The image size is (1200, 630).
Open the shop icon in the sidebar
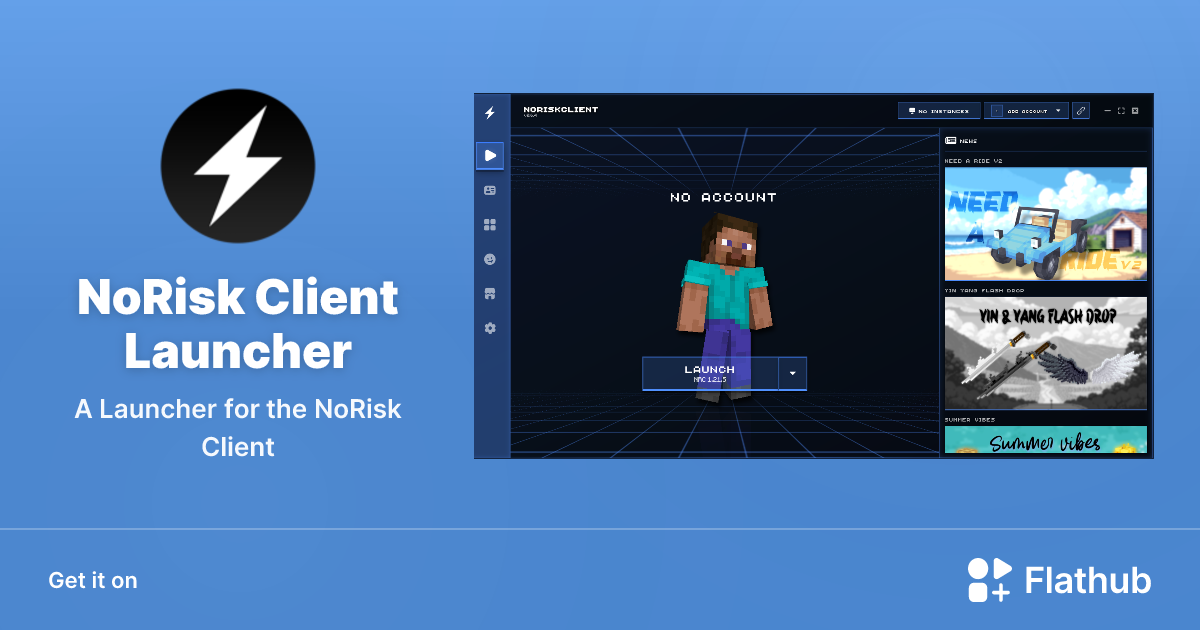490,293
